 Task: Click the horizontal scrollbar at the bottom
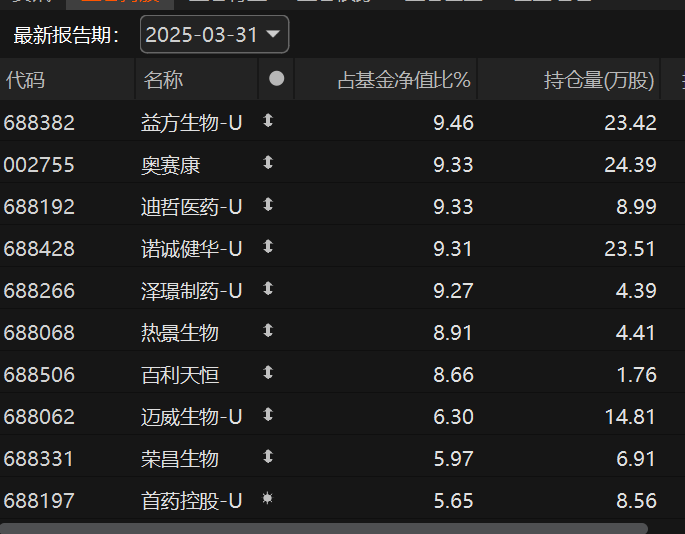click(324, 528)
